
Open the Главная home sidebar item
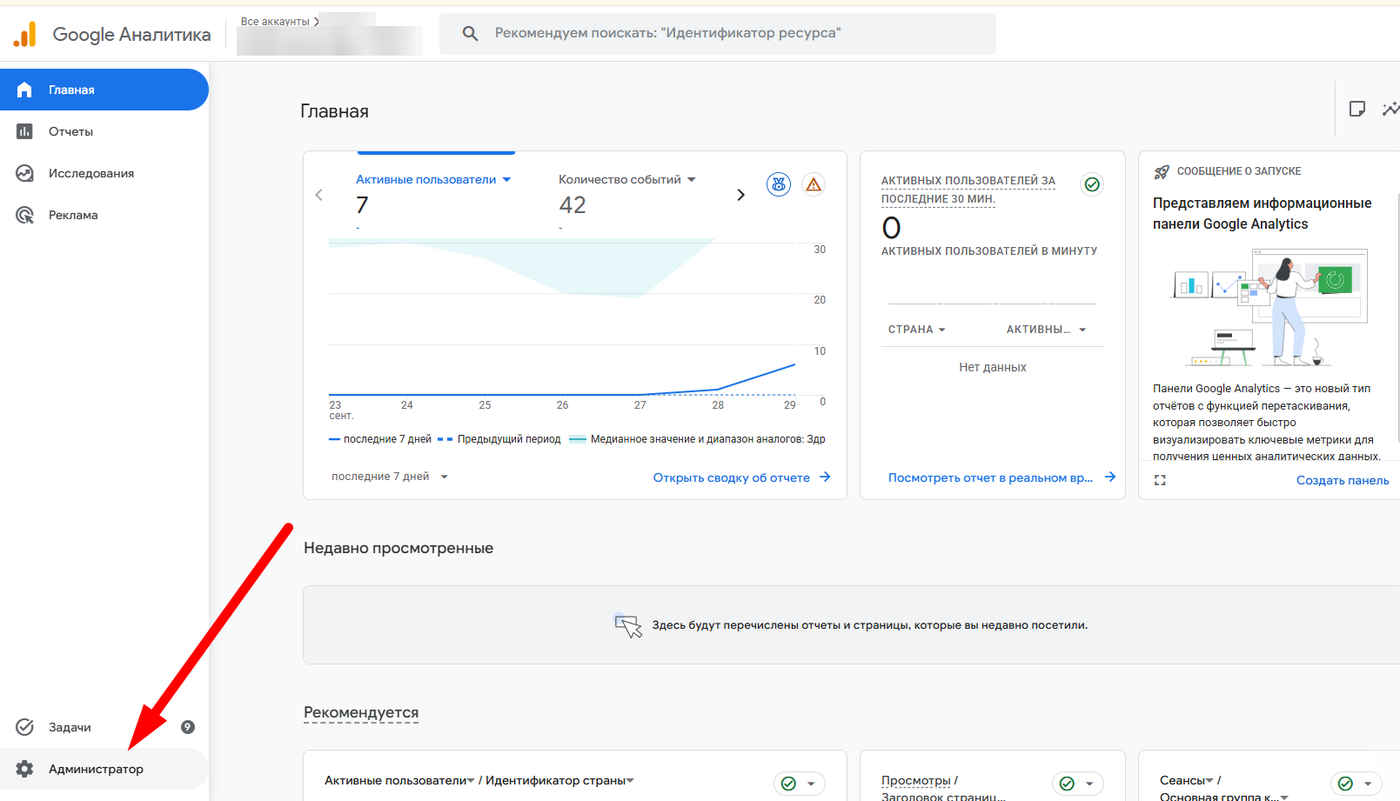click(104, 90)
